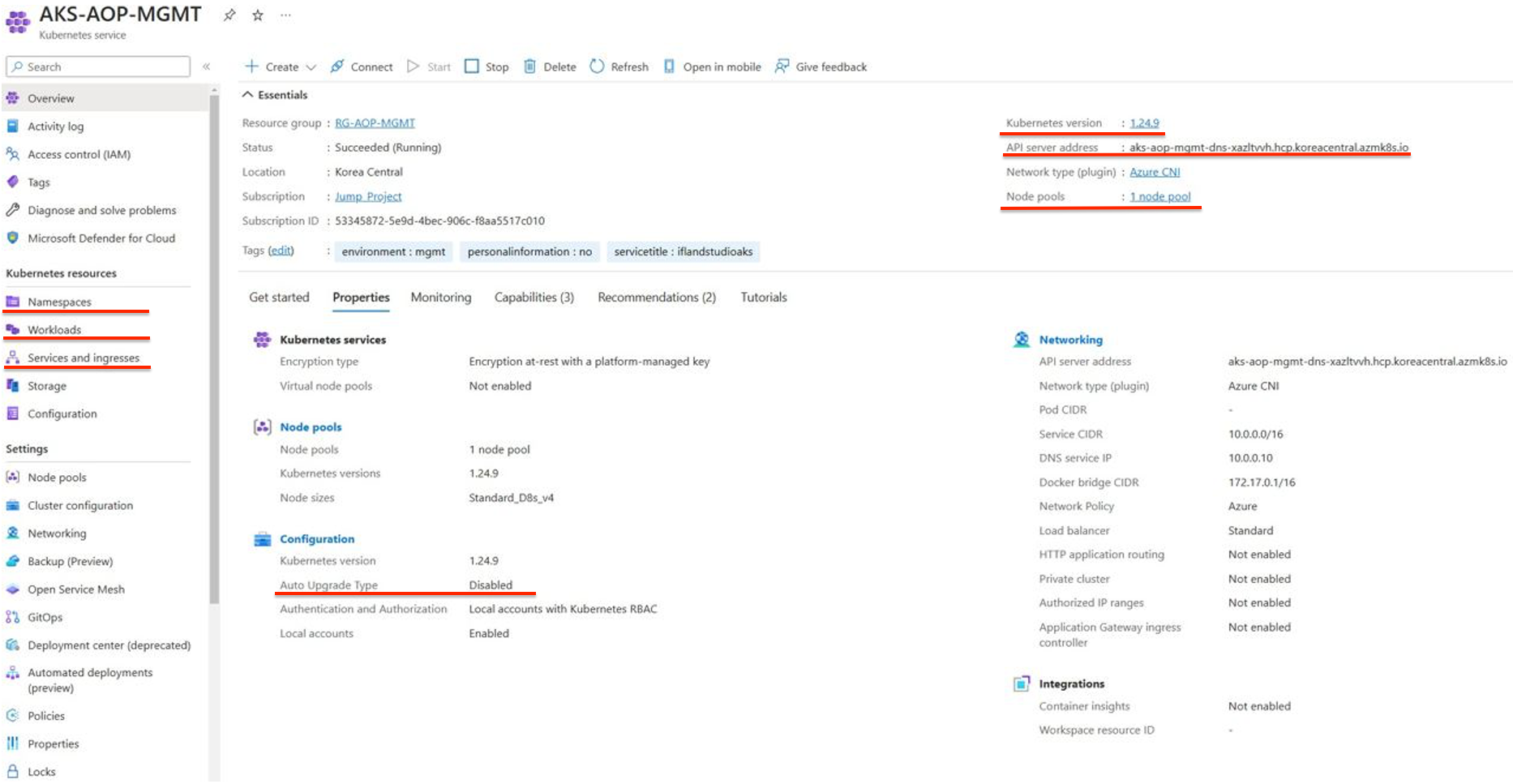
Task: Collapse the left menu with double chevron
Action: click(x=207, y=66)
